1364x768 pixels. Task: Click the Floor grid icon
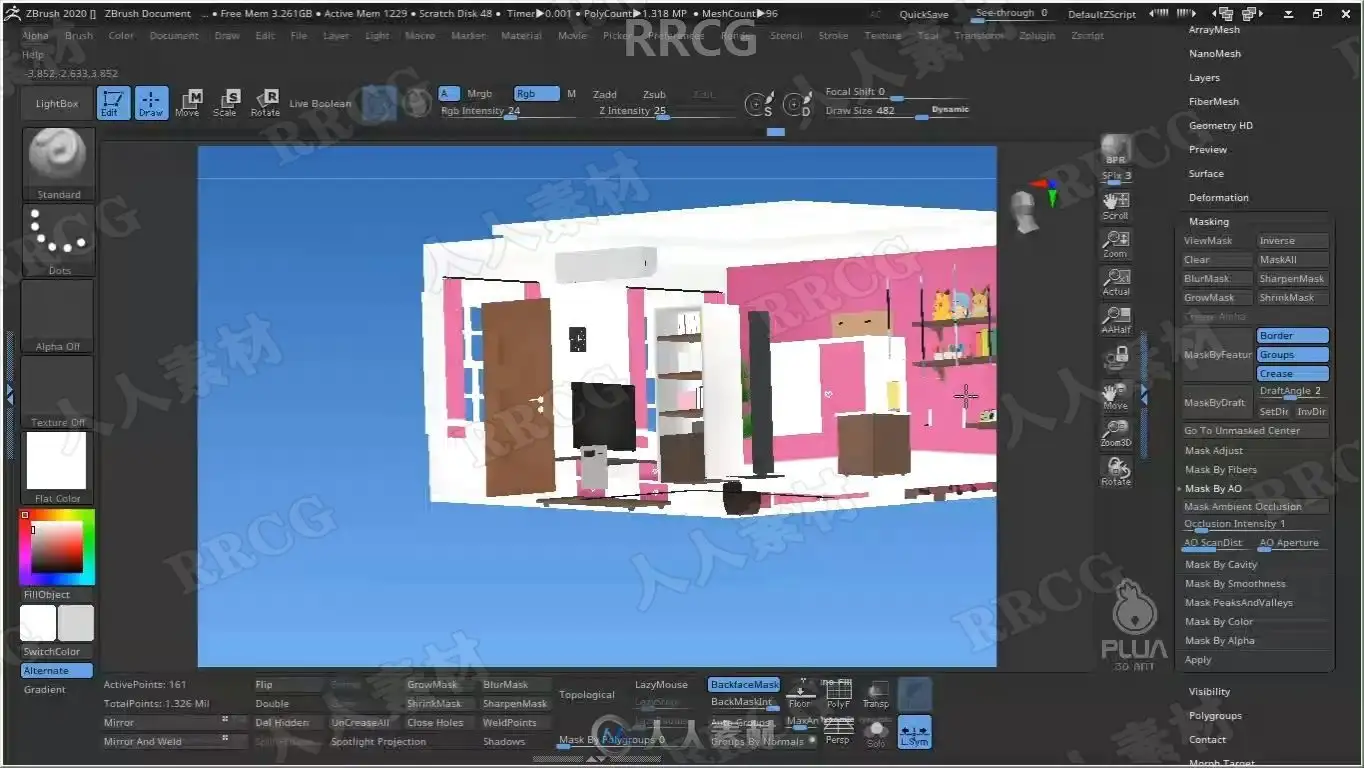800,693
